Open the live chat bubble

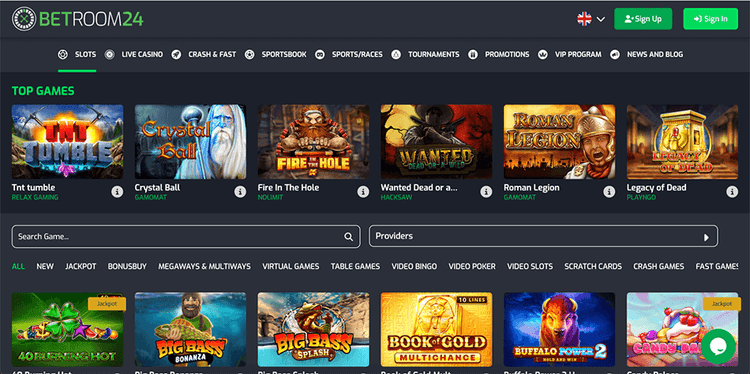pyautogui.click(x=718, y=346)
